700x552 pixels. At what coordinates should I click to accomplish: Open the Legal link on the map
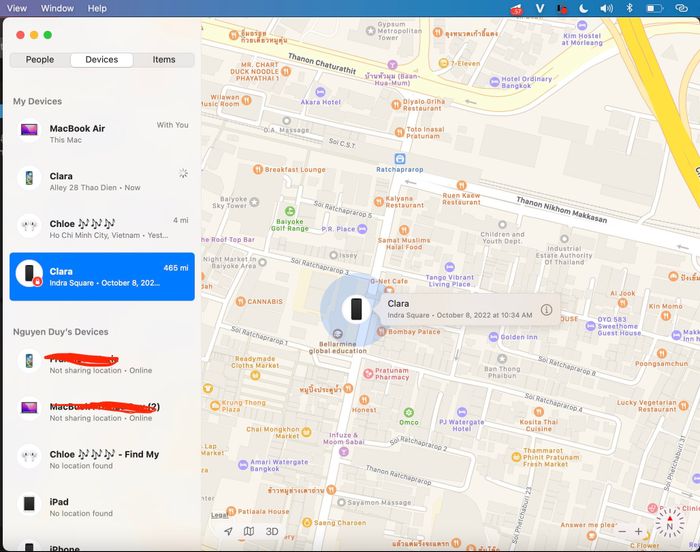click(x=219, y=515)
